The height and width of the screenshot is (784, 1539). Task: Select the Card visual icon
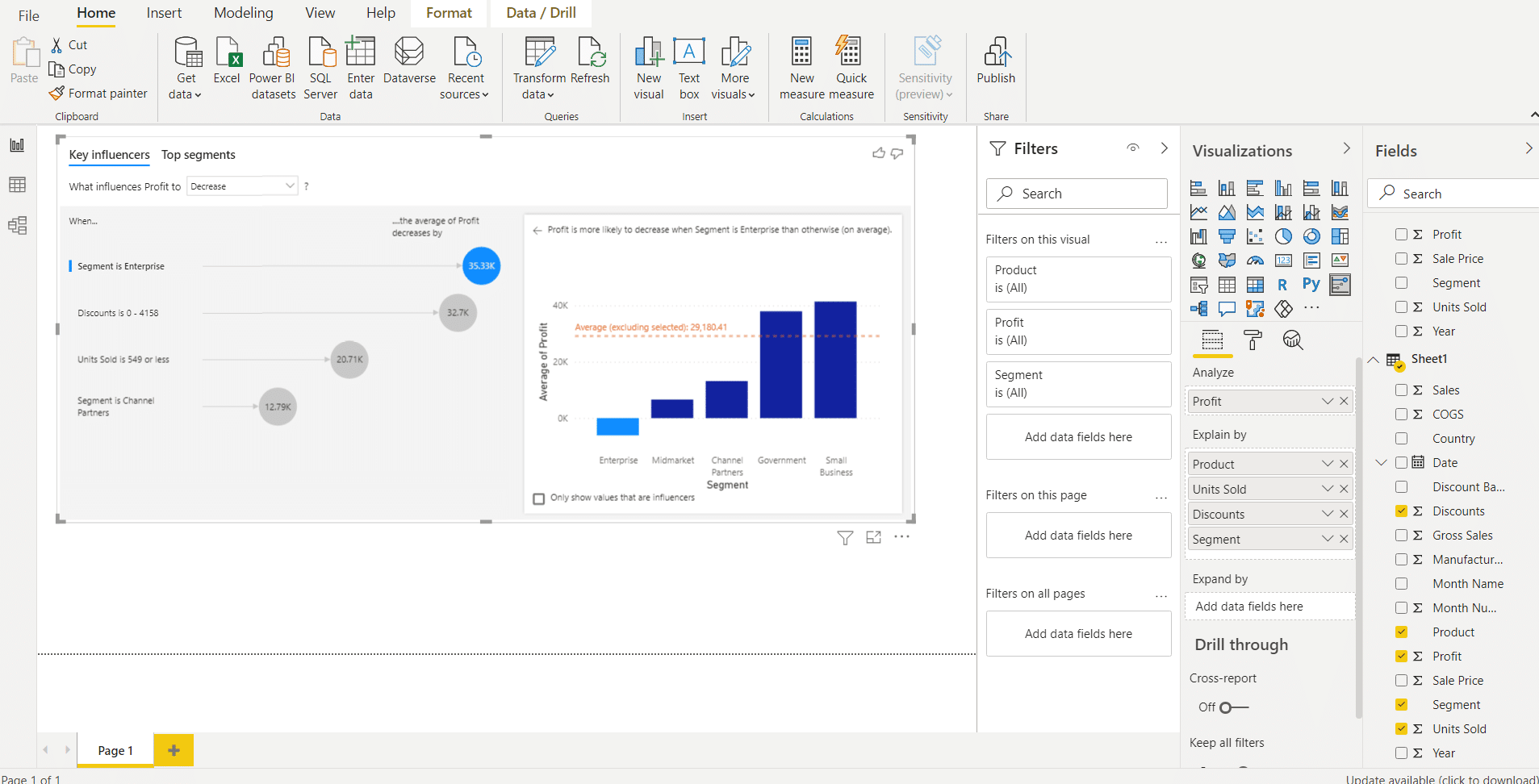point(1284,261)
